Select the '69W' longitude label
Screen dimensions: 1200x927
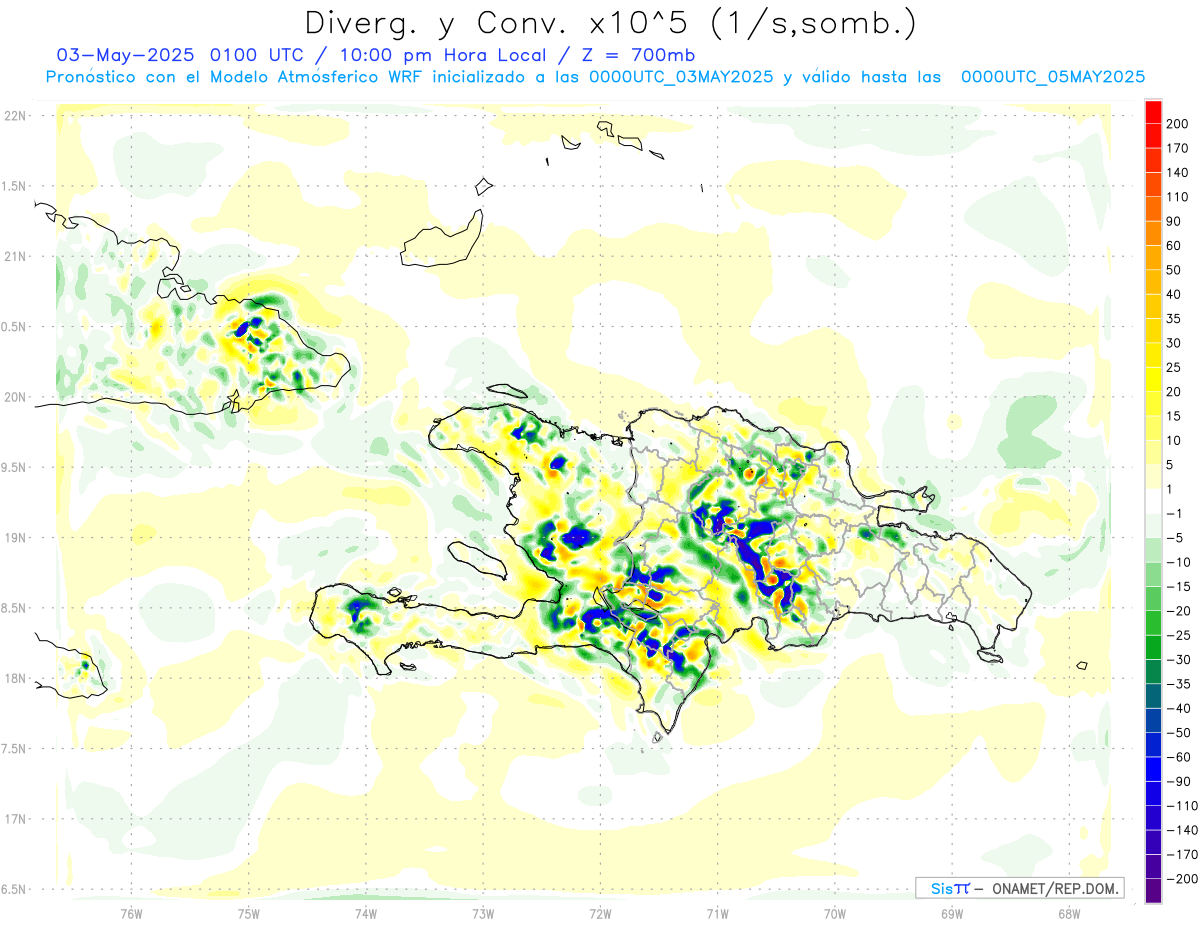point(952,912)
